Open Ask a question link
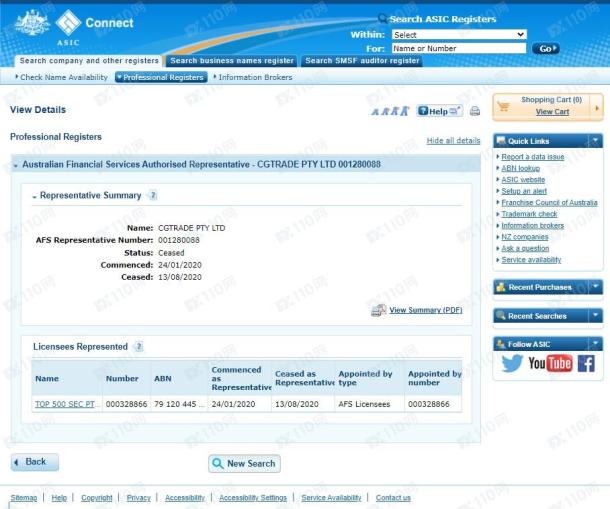Image resolution: width=610 pixels, height=509 pixels. coord(525,248)
